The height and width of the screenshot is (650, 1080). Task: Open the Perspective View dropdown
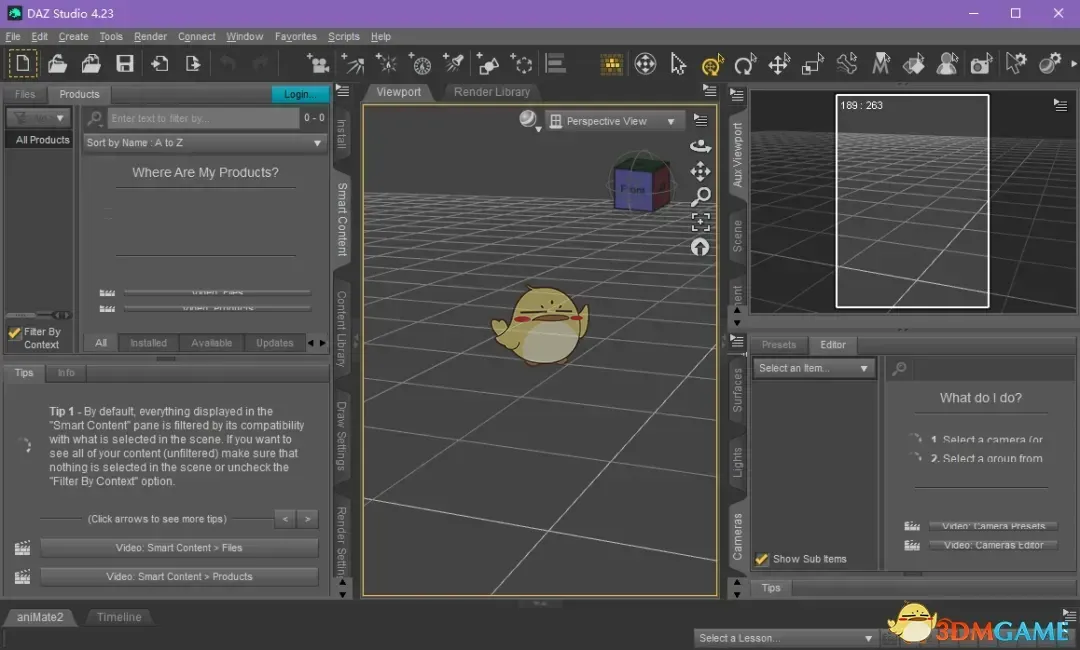(x=613, y=120)
